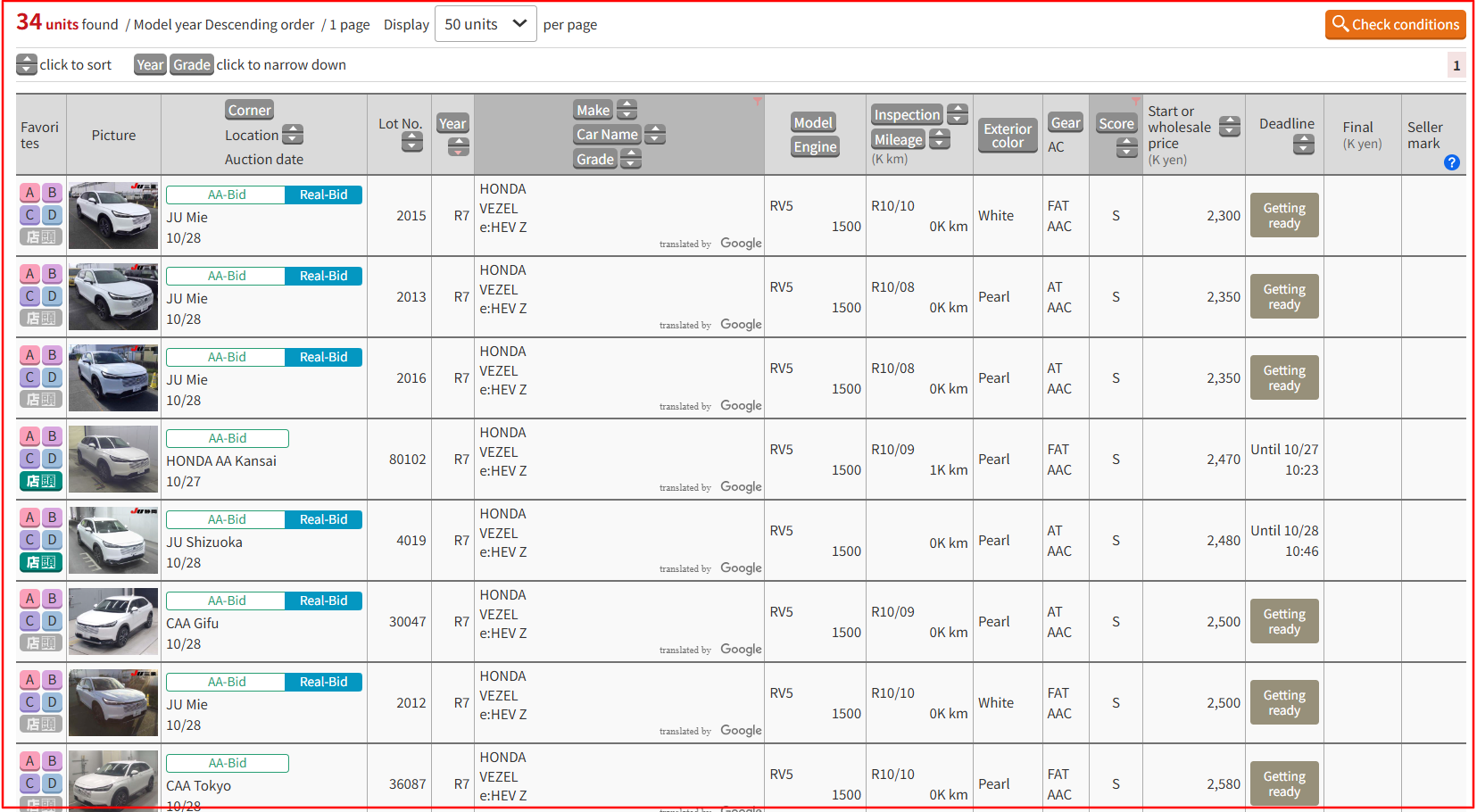
Task: Toggle favorite C for lot 4019
Action: (x=30, y=540)
